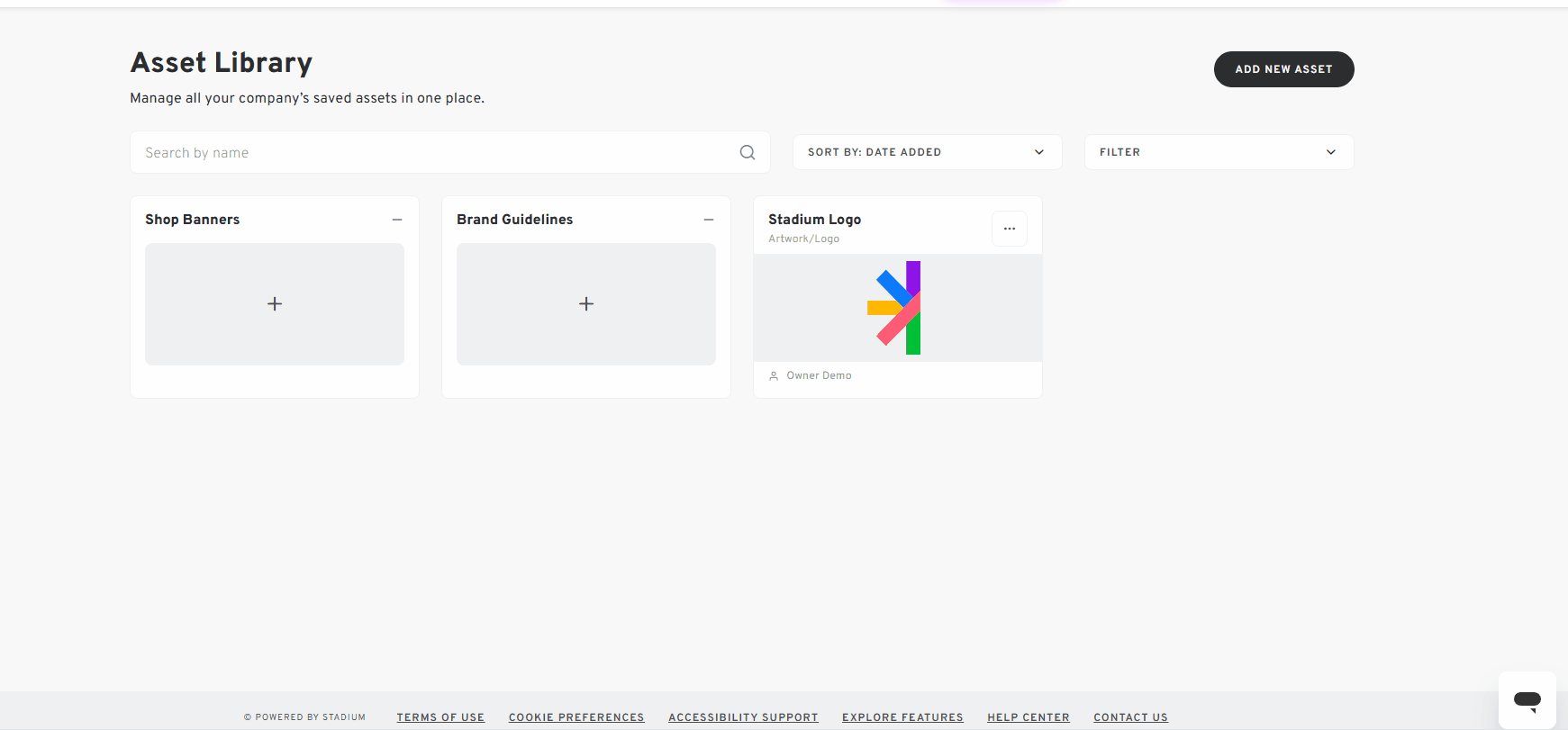Click the Stadium Logo title

(814, 220)
